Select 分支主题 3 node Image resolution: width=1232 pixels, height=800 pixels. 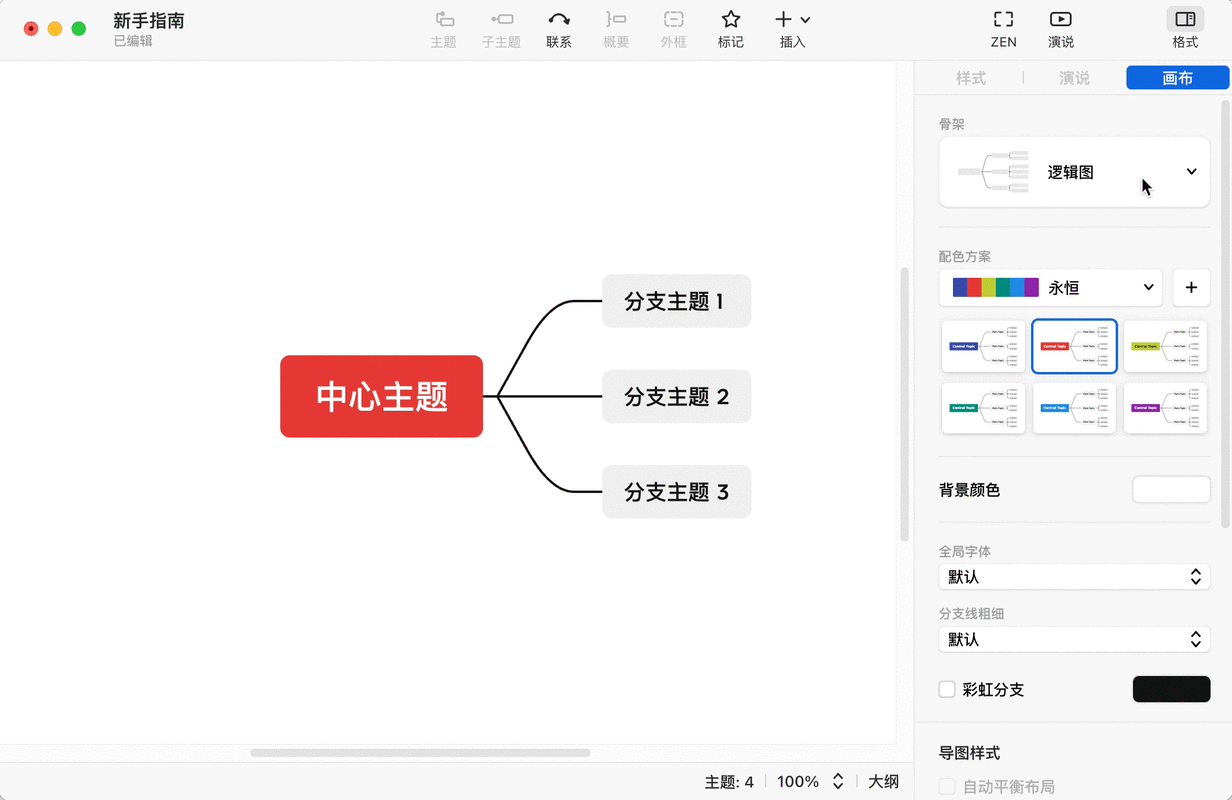click(676, 492)
